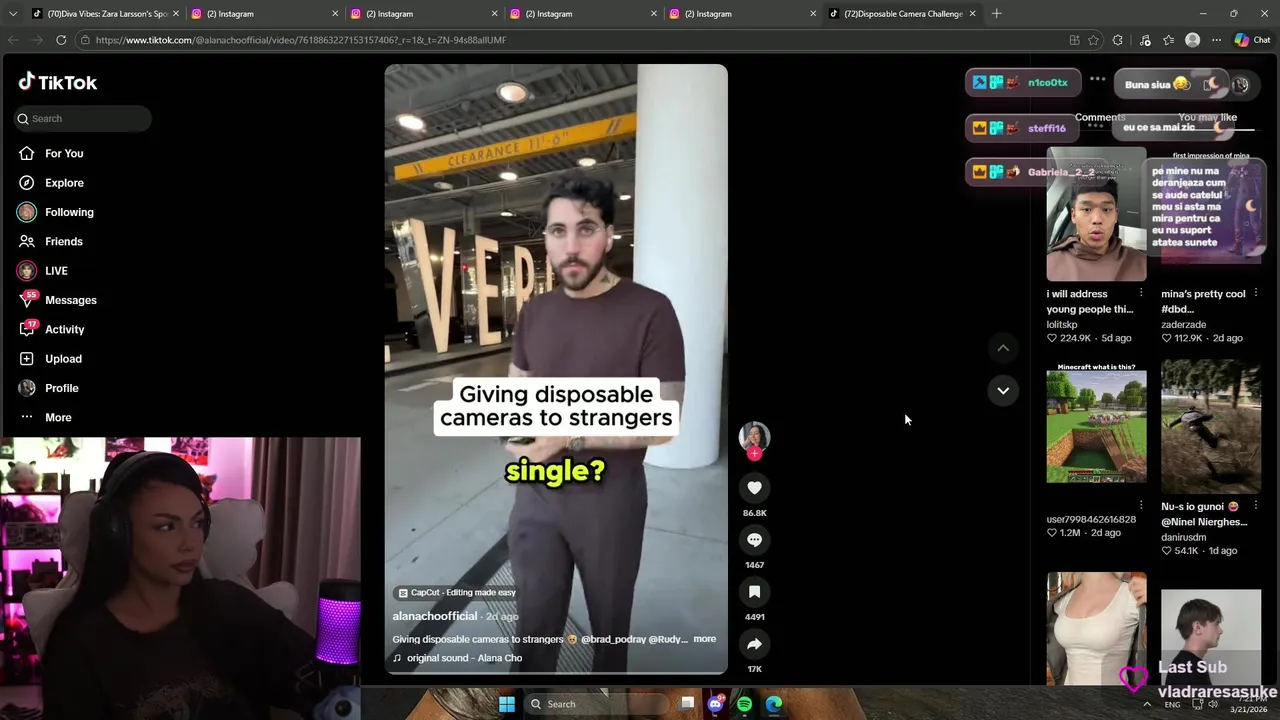Open the browser profile avatar
This screenshot has height=720, width=1280.
[1192, 40]
